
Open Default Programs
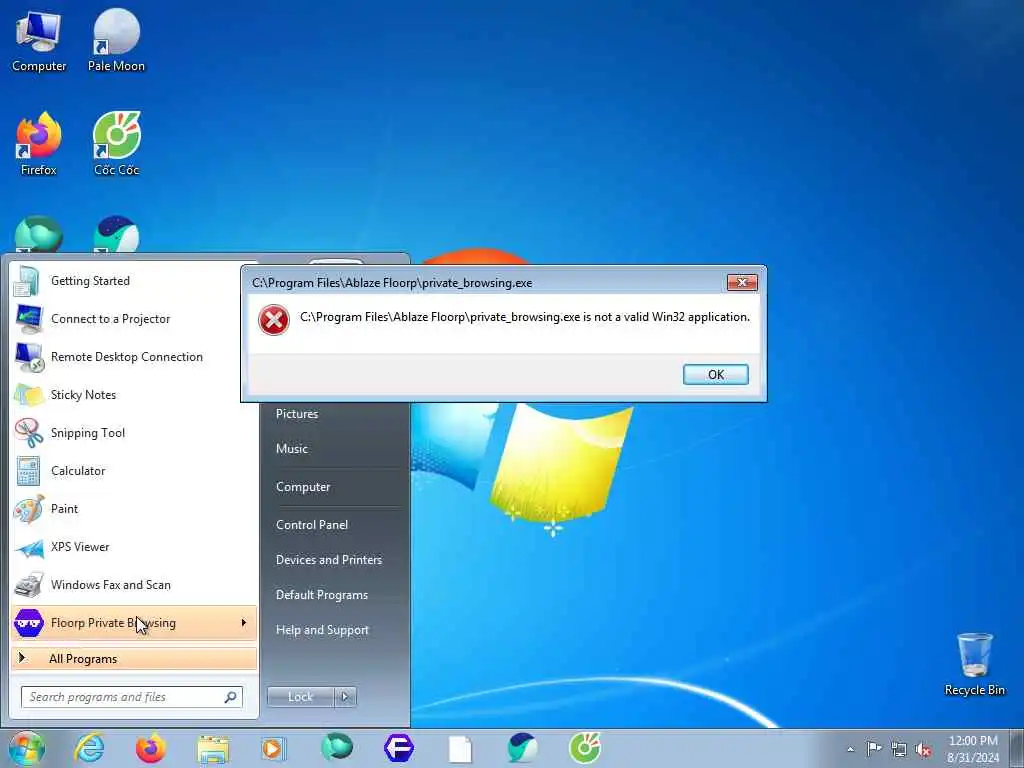[321, 595]
